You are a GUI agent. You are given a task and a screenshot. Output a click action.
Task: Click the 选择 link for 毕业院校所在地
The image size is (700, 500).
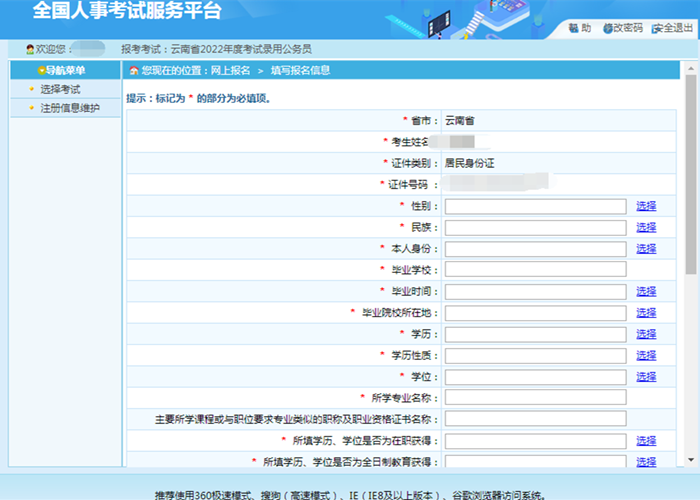tap(646, 313)
